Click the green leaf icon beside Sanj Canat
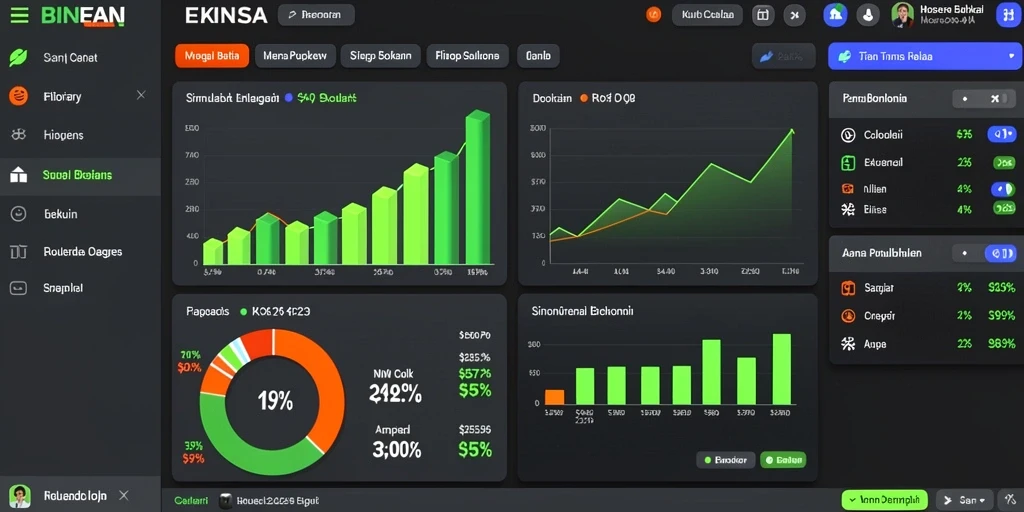1024x512 pixels. pos(18,57)
